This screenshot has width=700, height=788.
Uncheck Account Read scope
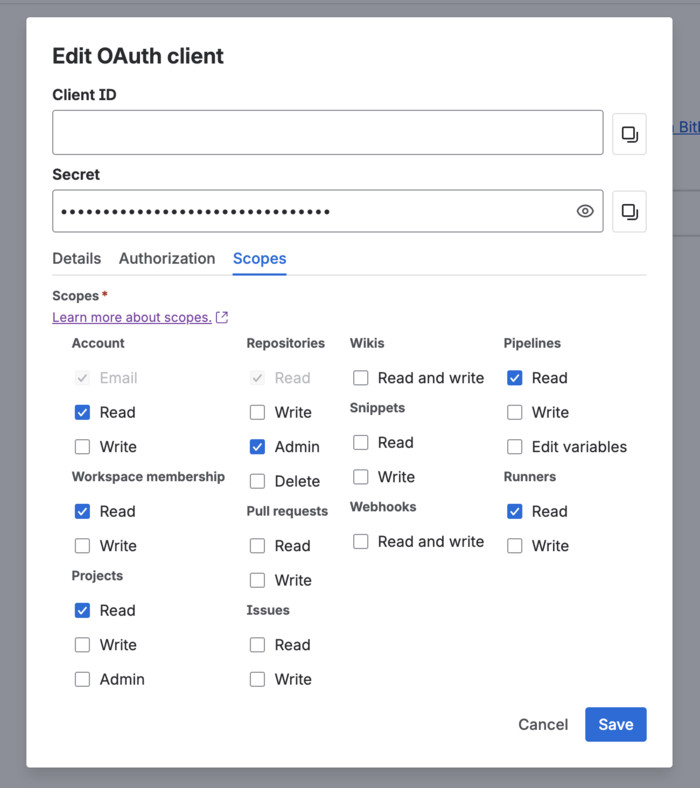pos(82,412)
